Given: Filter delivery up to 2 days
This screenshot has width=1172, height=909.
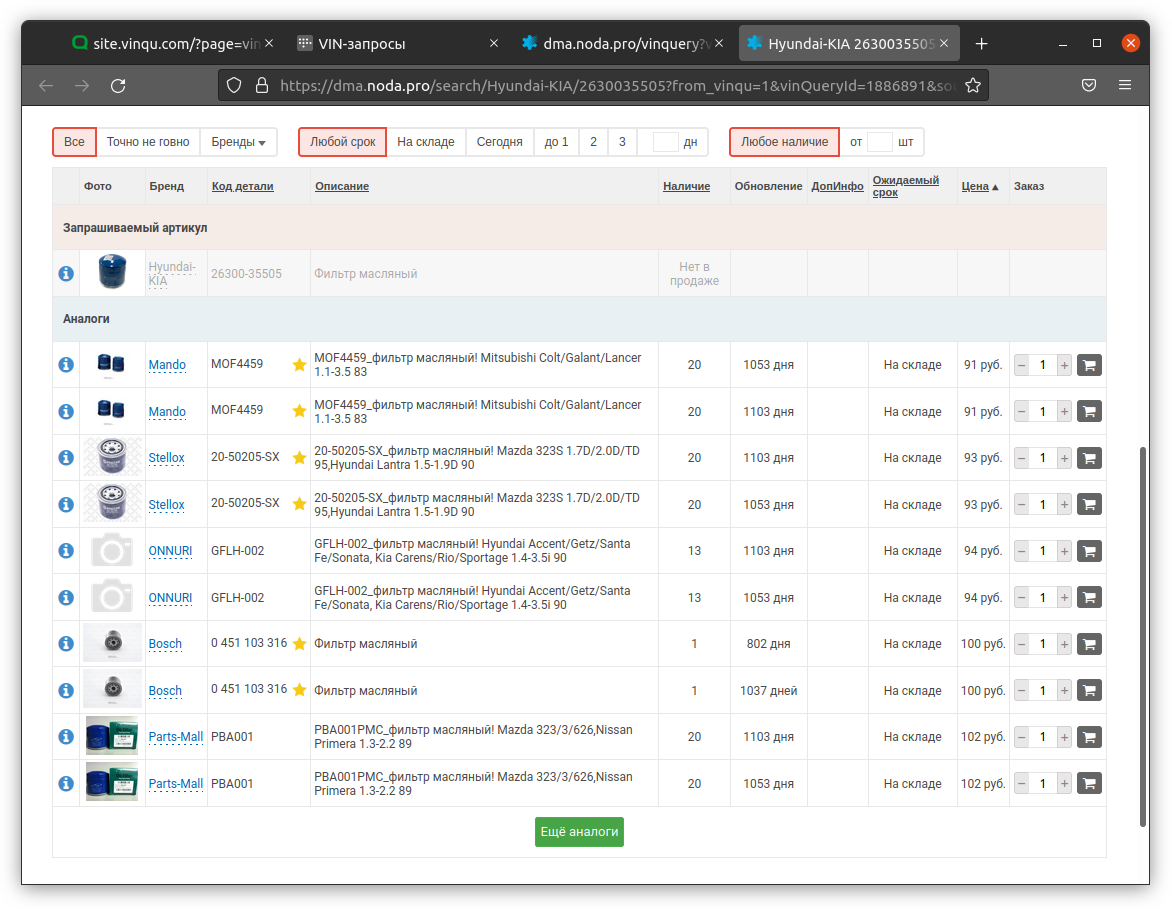Looking at the screenshot, I should click(x=593, y=142).
